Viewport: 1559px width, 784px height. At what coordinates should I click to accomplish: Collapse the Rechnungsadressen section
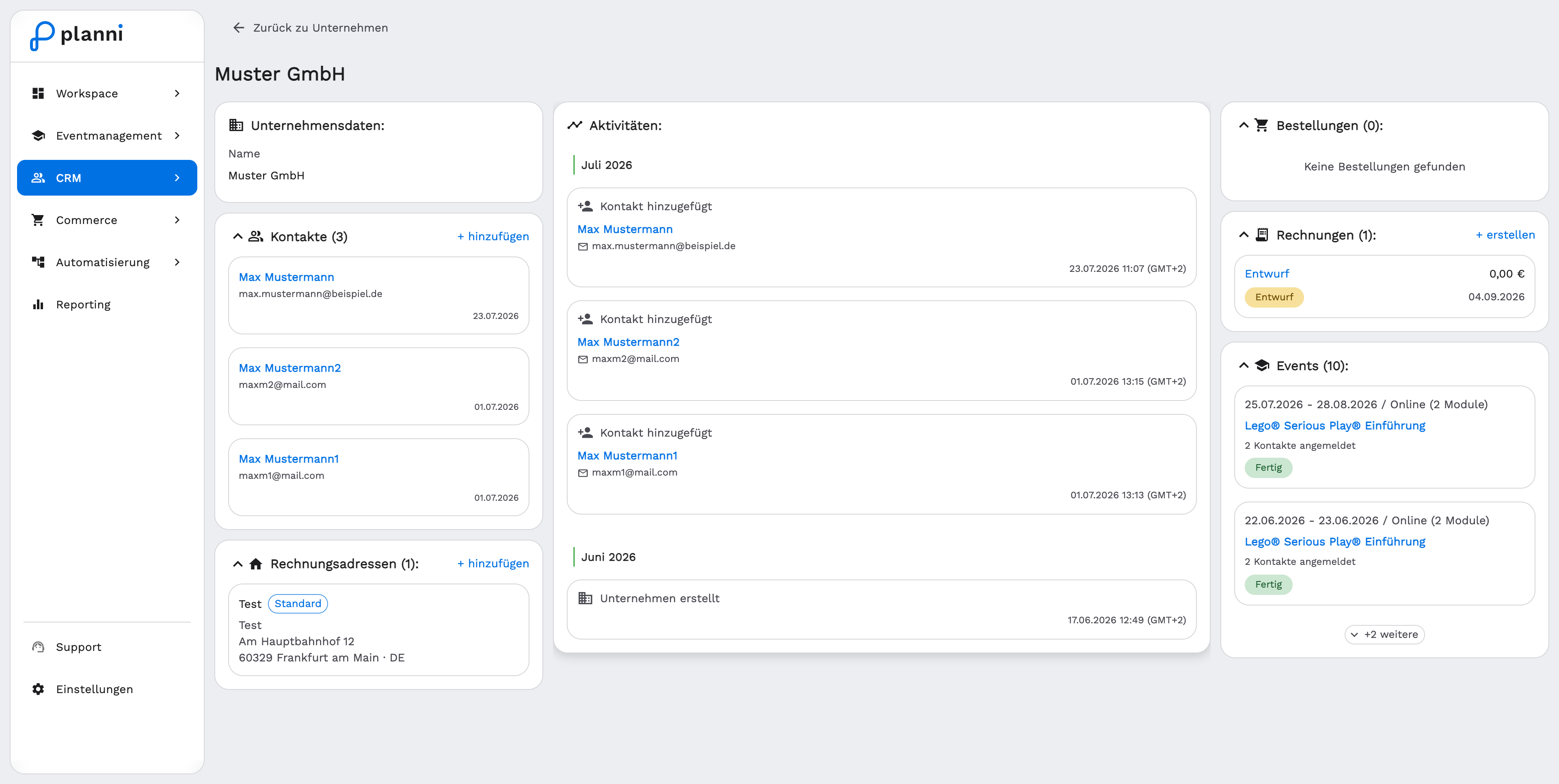(x=238, y=564)
